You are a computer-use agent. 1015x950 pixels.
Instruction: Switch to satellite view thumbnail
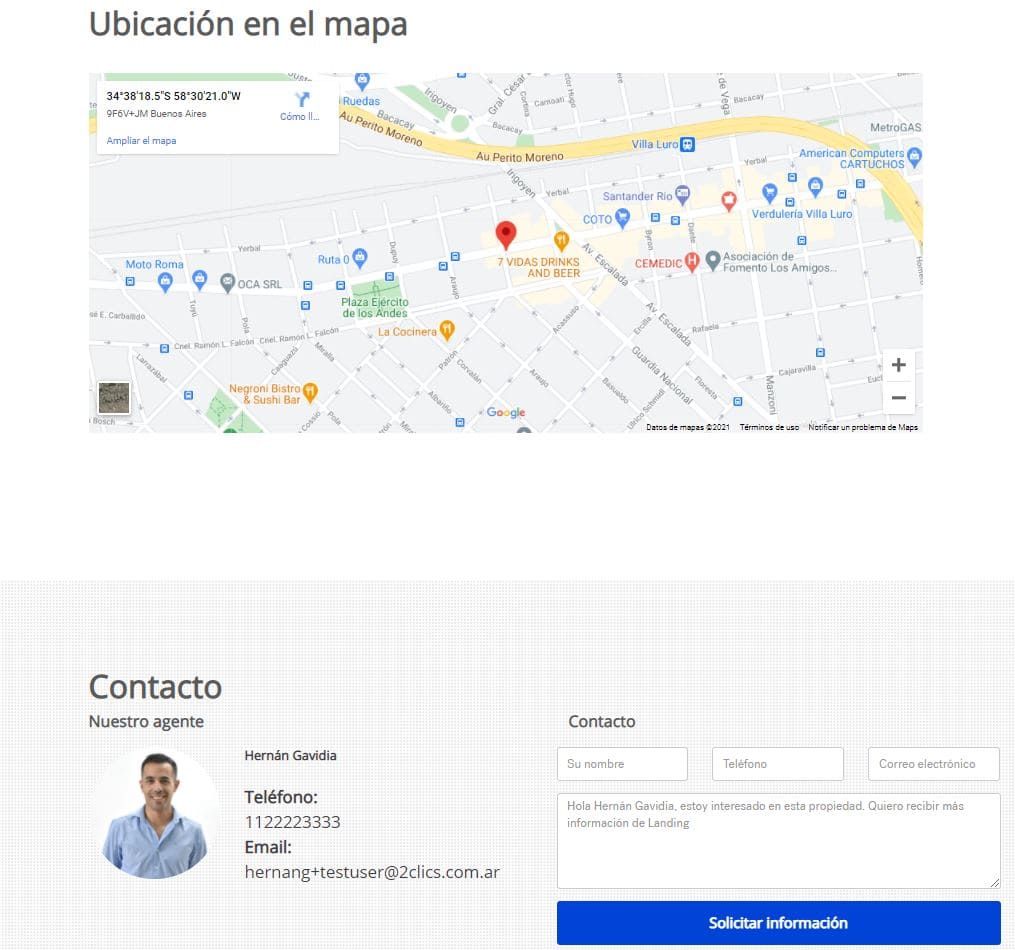click(x=114, y=397)
